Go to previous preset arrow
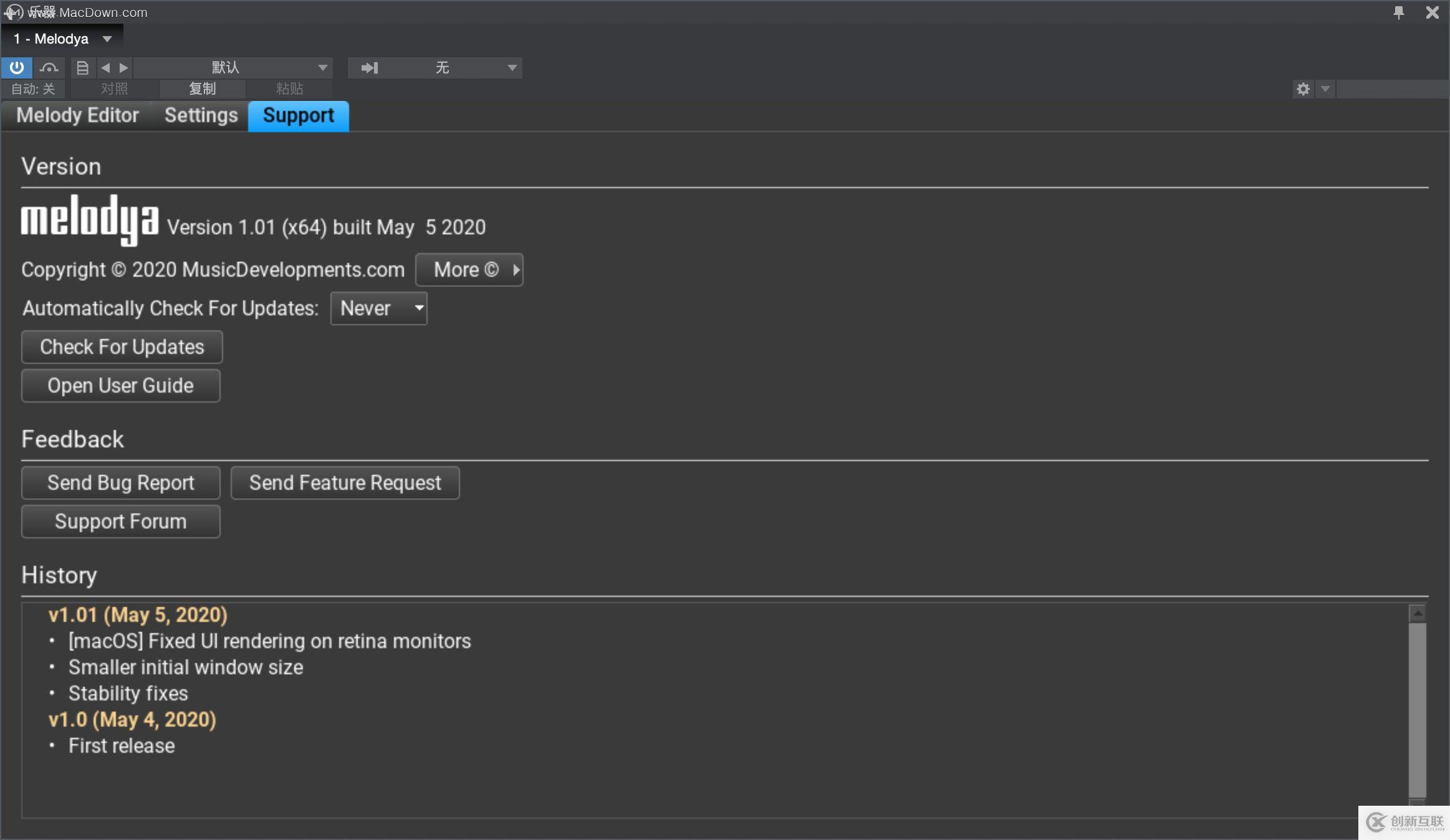 click(x=105, y=67)
